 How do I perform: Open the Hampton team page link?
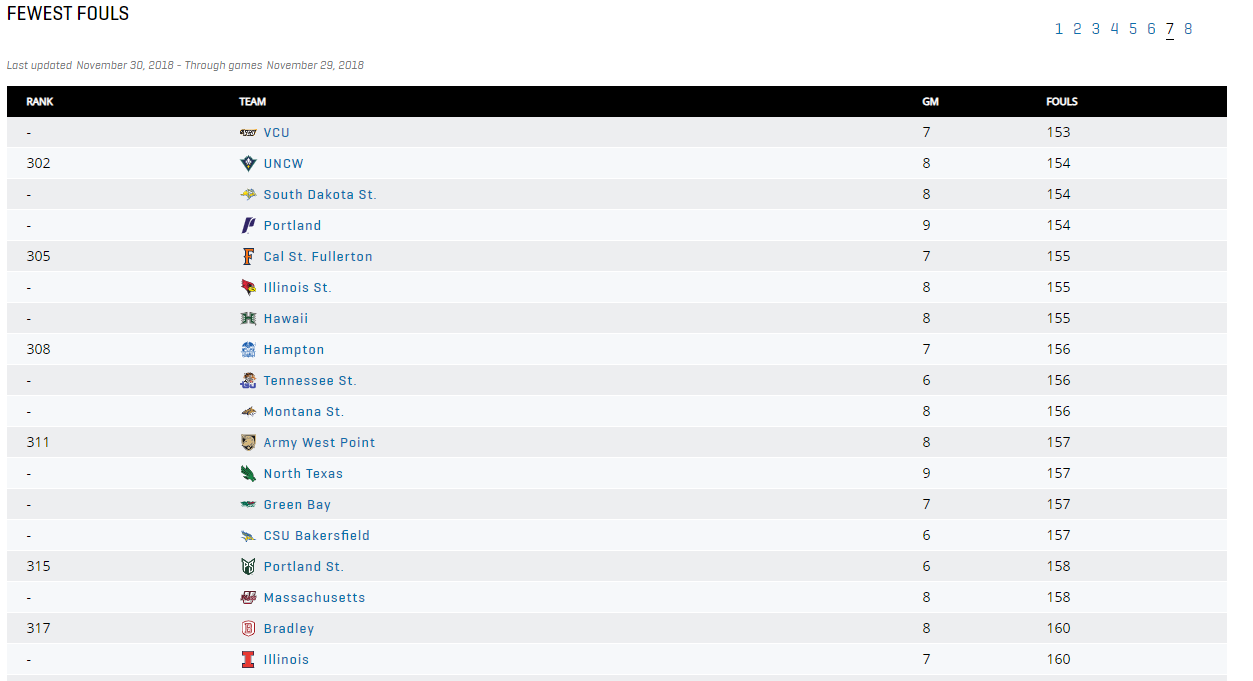(x=294, y=350)
